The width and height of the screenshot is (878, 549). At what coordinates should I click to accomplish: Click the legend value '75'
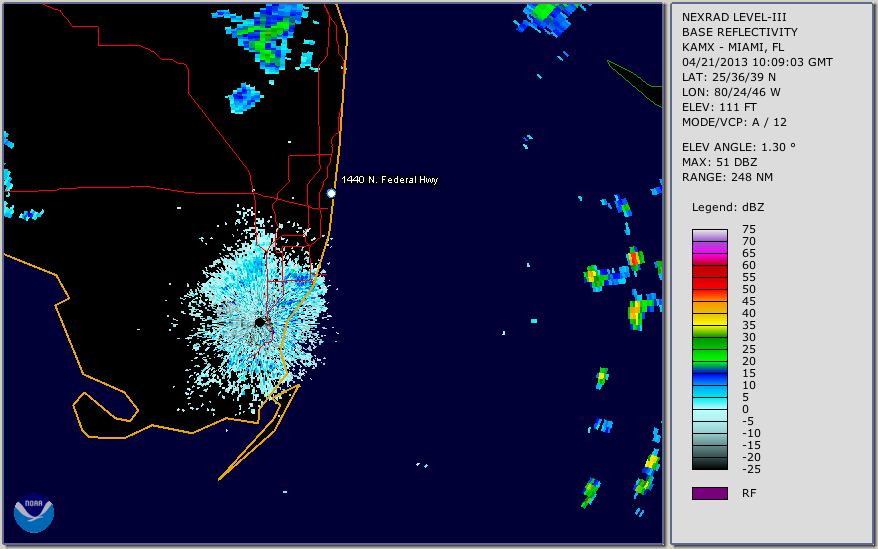click(x=749, y=229)
